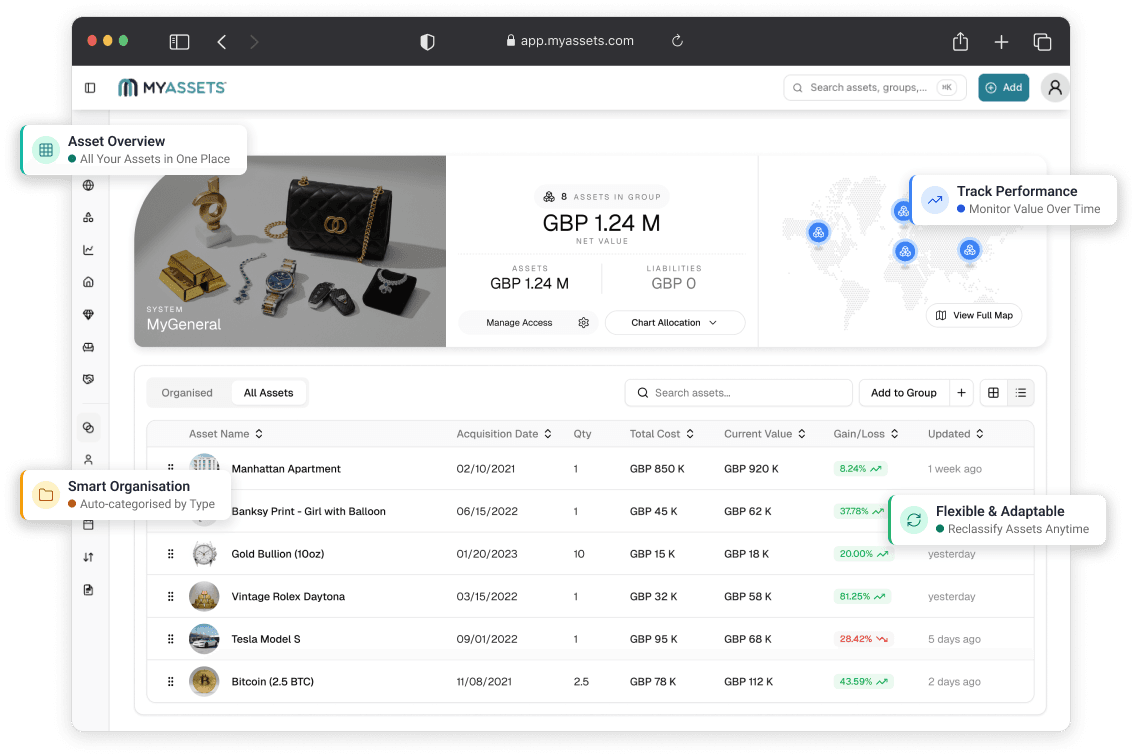Click the map pin over North America
Image resolution: width=1137 pixels, height=756 pixels.
coord(818,233)
